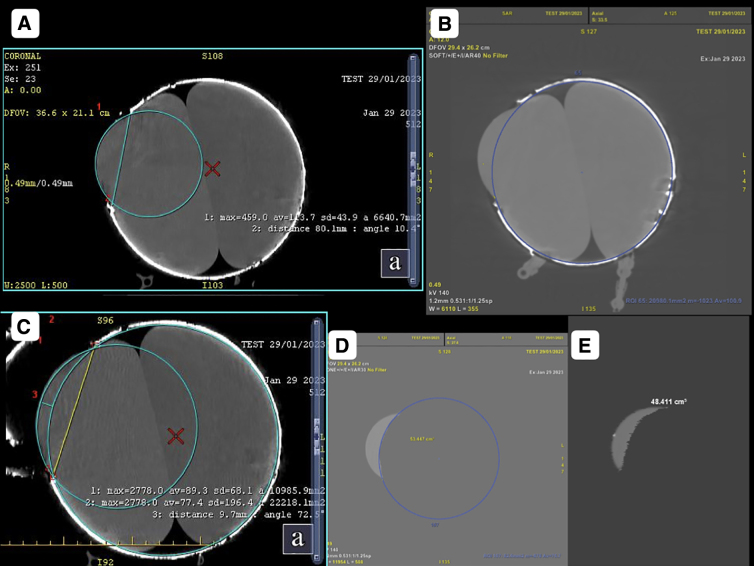Viewport: 754px width, 566px height.
Task: Click the slice slider thumb in panel A
Action: tap(413, 168)
